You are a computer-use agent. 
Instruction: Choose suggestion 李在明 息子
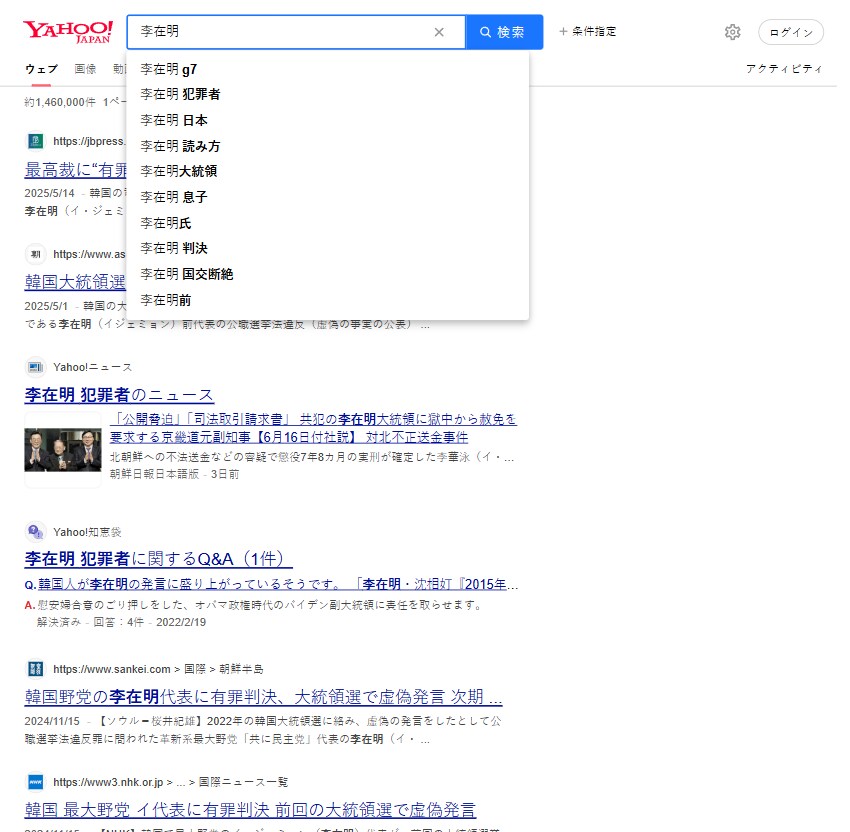tap(327, 197)
